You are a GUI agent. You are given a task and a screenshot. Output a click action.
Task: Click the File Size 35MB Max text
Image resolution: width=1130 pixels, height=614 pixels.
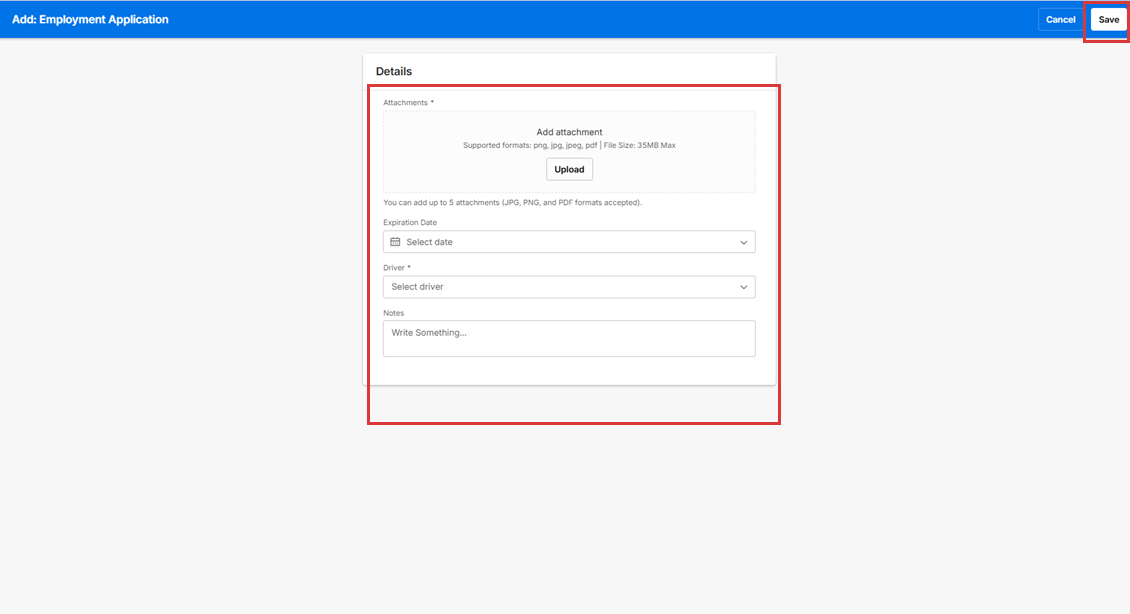640,146
